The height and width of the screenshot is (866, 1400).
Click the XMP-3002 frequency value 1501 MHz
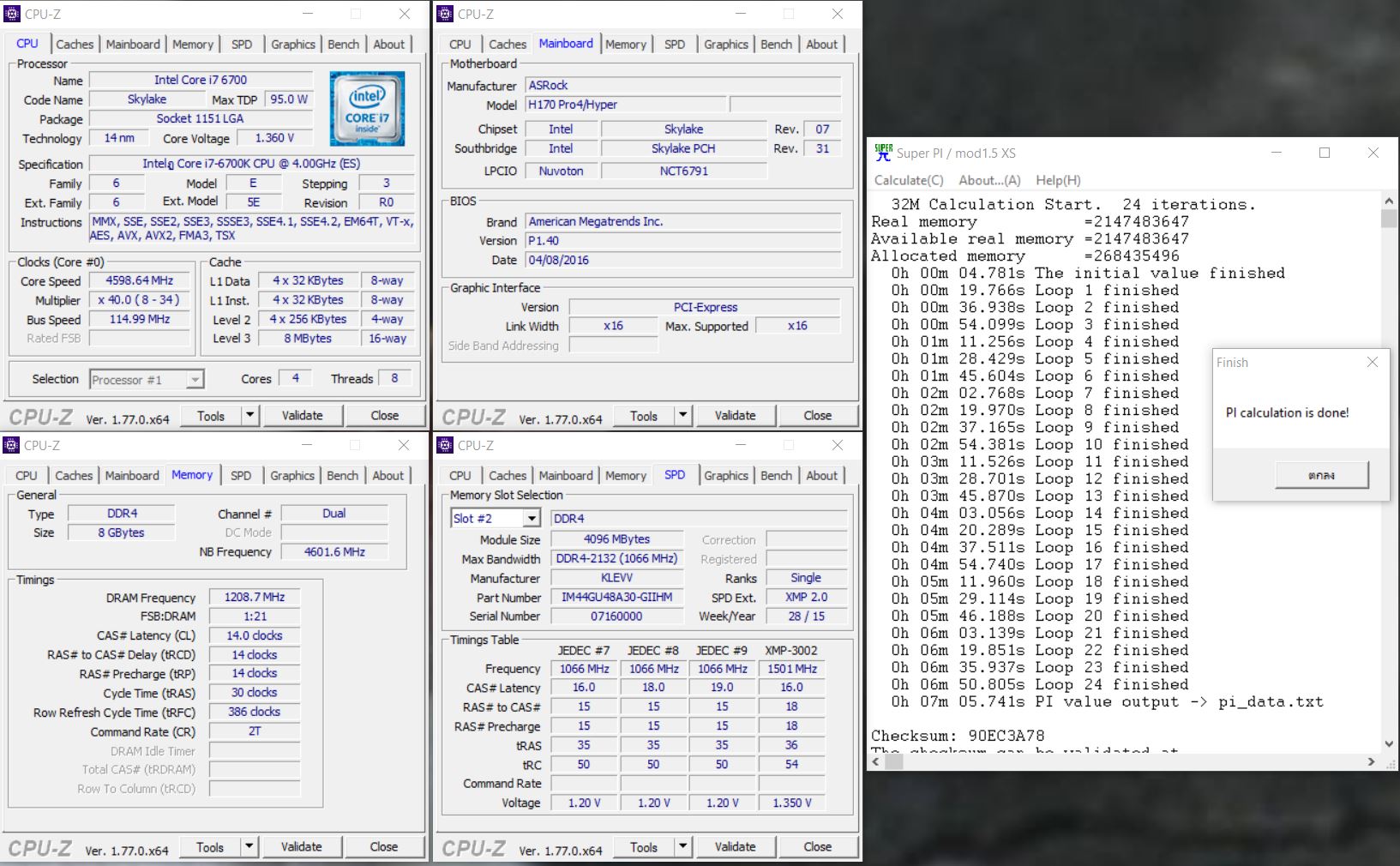[x=791, y=669]
